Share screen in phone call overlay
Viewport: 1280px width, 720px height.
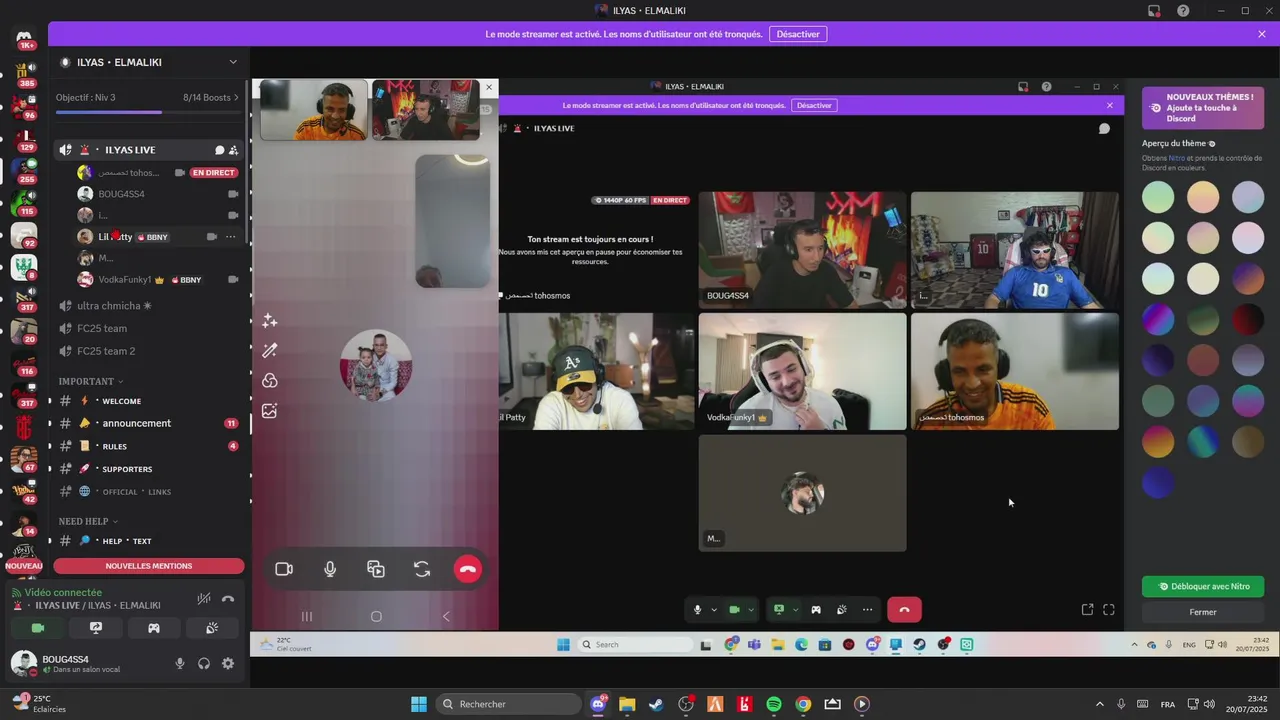(376, 569)
